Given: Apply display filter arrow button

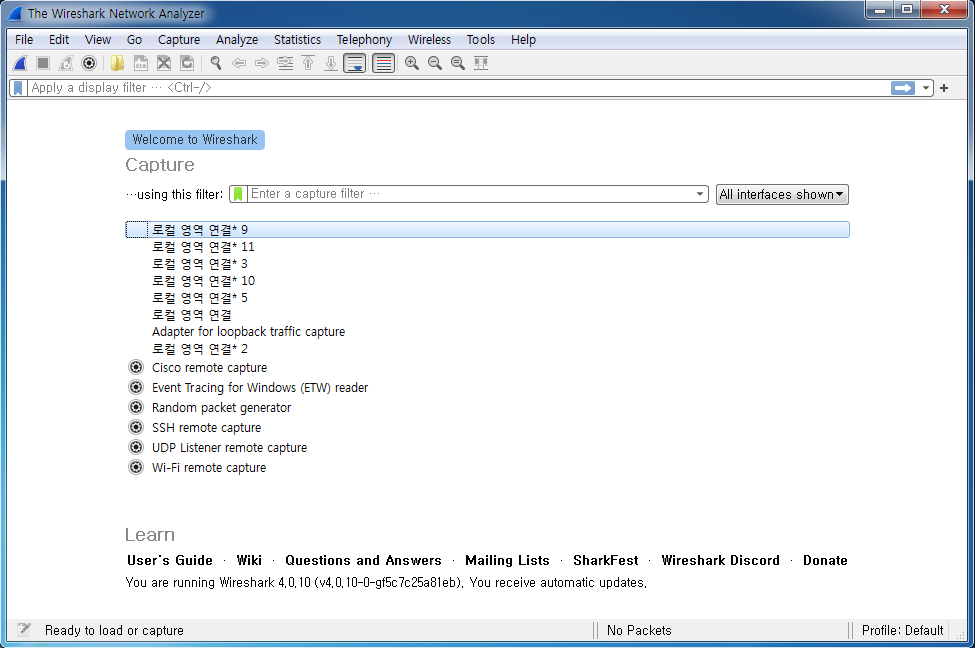Looking at the screenshot, I should click(x=902, y=88).
